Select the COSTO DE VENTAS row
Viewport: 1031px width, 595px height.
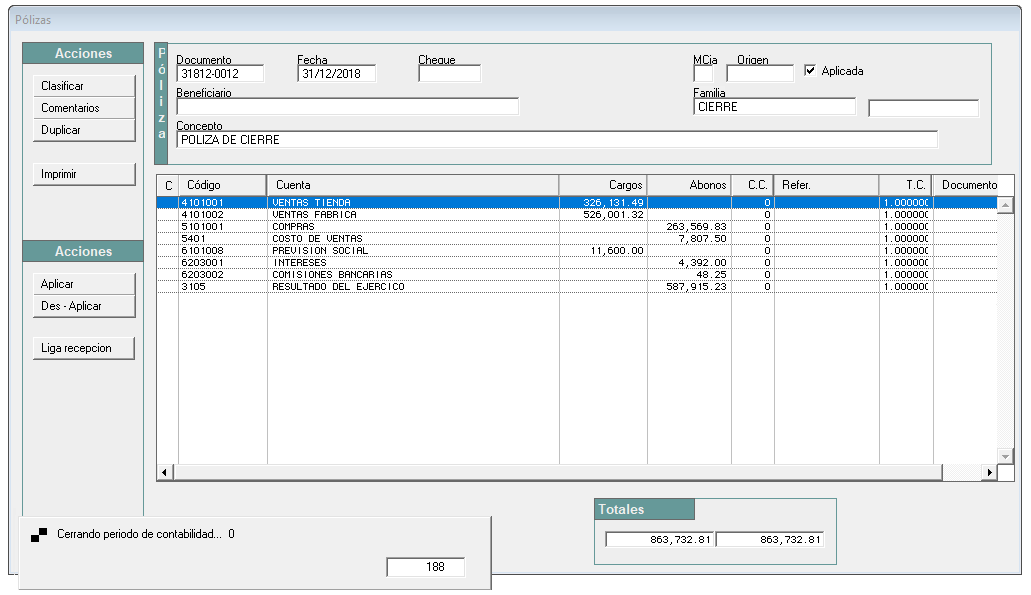click(577, 239)
